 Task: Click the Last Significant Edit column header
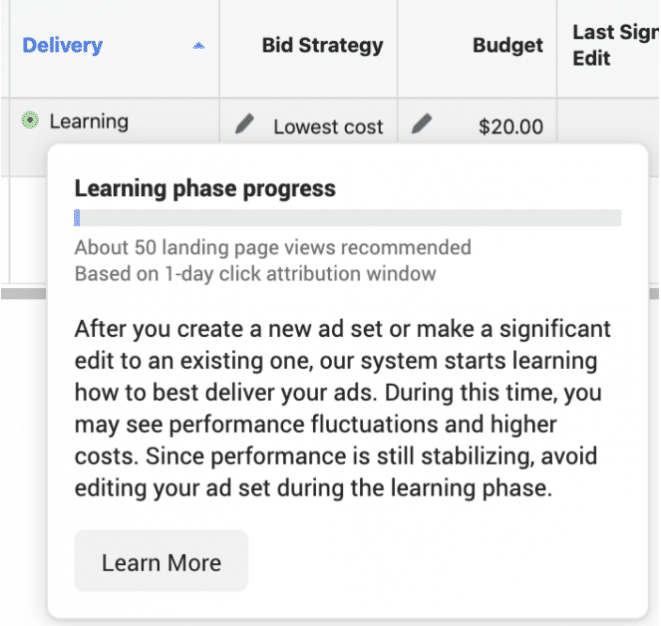pos(615,45)
